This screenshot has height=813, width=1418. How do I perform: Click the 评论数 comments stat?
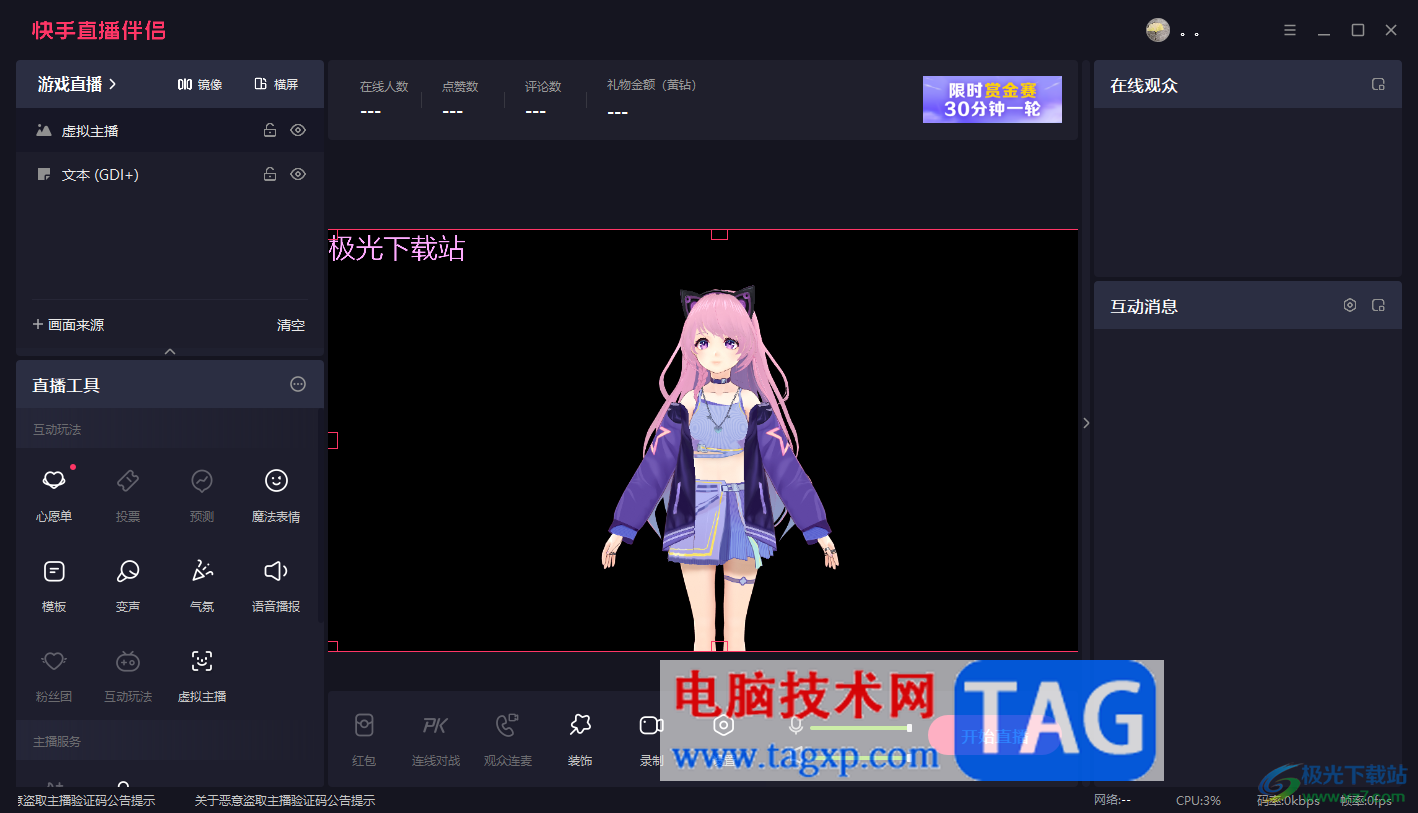click(x=543, y=99)
